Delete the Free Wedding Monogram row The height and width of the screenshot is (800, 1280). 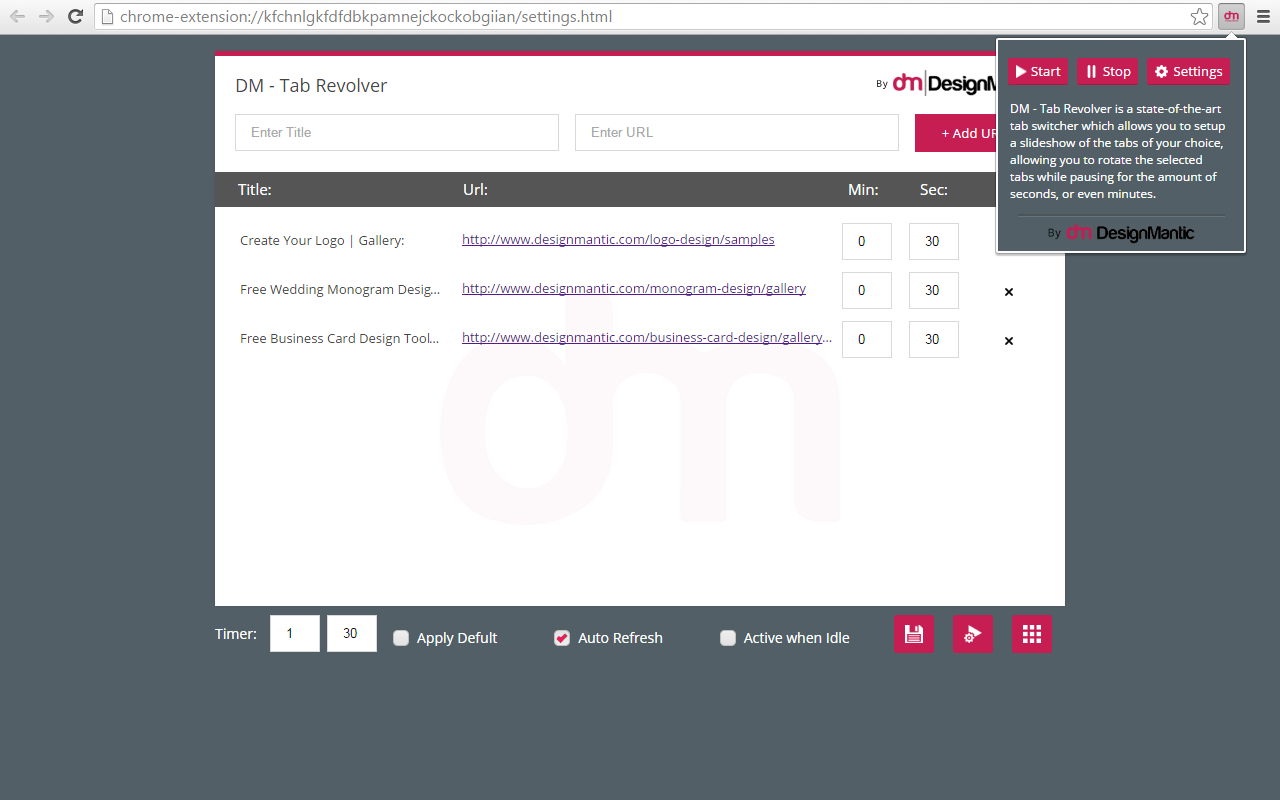pyautogui.click(x=1009, y=292)
